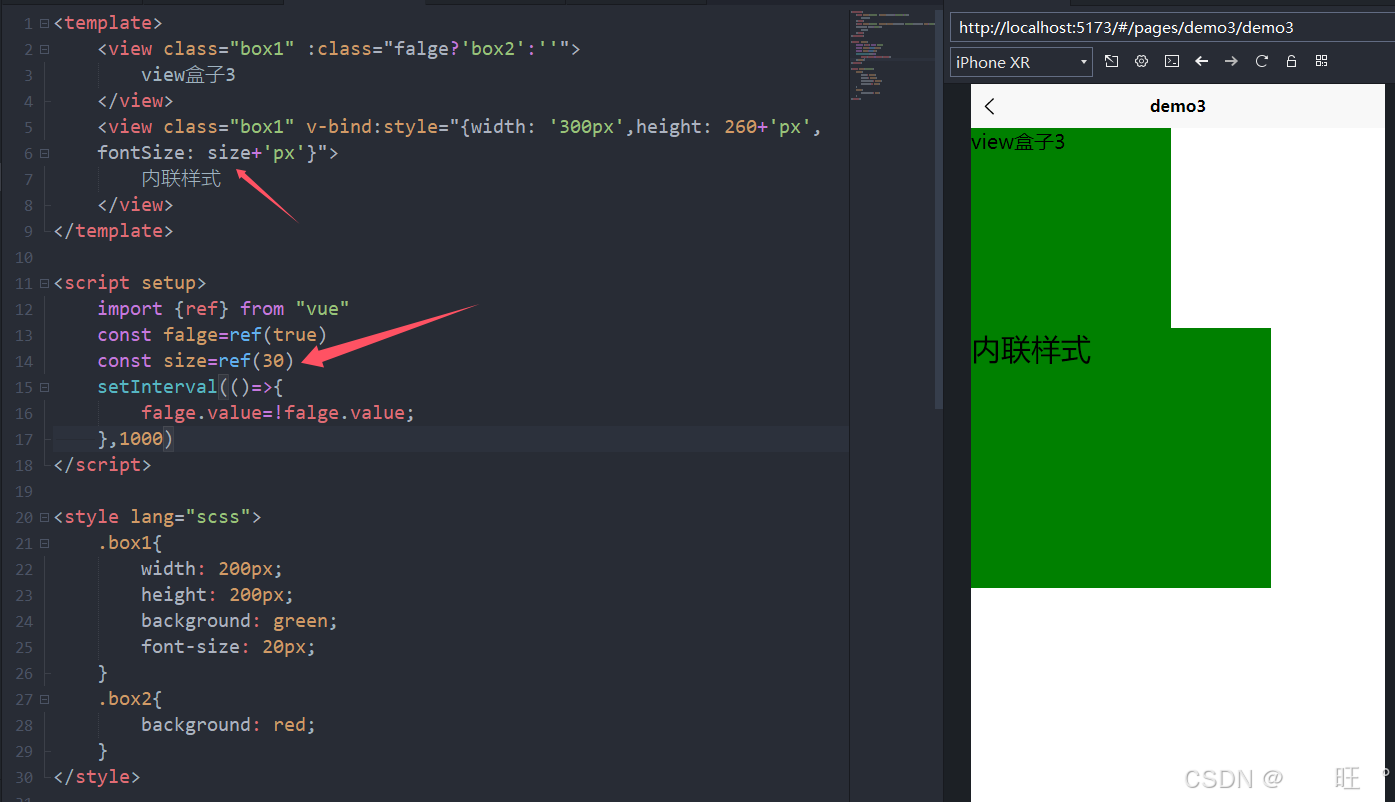1395x802 pixels.
Task: Place cursor on 'const falge=ref(true)' line
Action: [212, 335]
